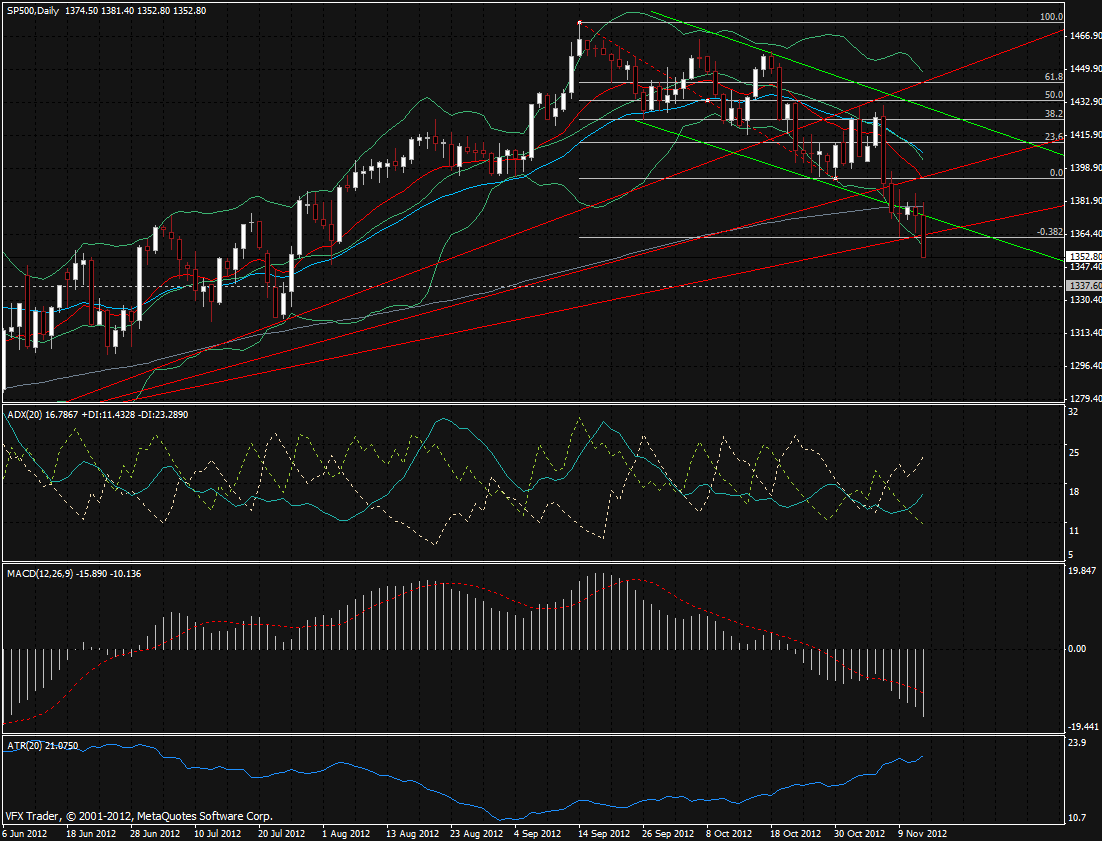1102x841 pixels.
Task: Click the 6 Jun 2012 date label
Action: point(24,832)
